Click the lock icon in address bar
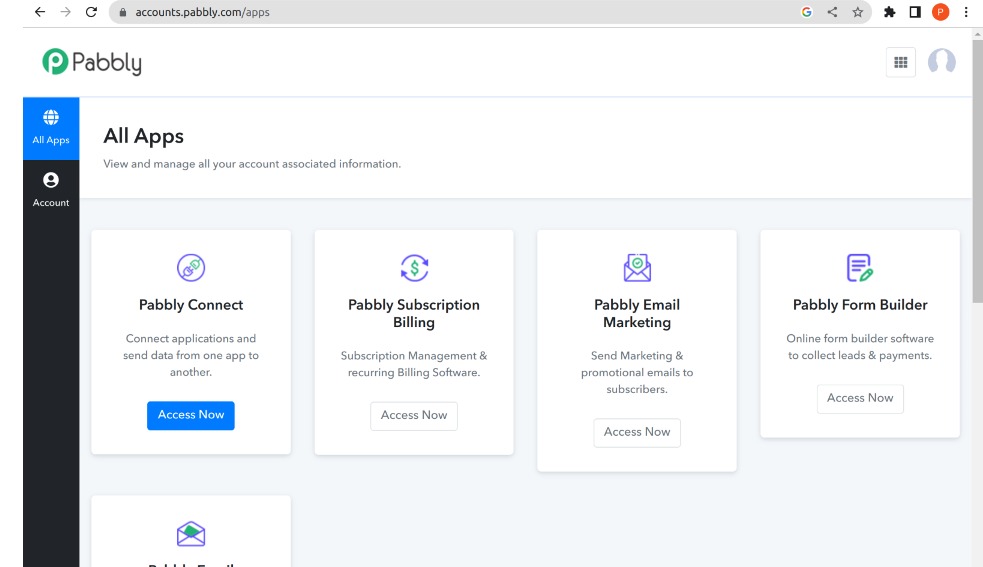 pyautogui.click(x=123, y=12)
